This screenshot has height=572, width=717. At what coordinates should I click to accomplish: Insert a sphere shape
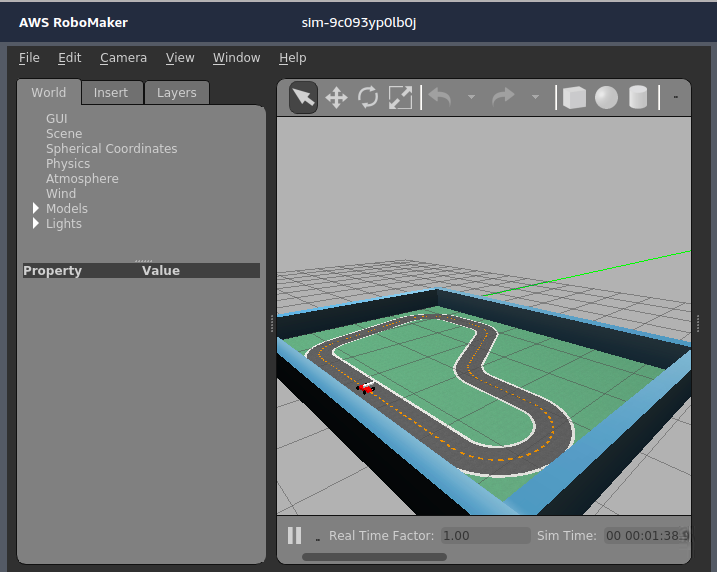[606, 97]
